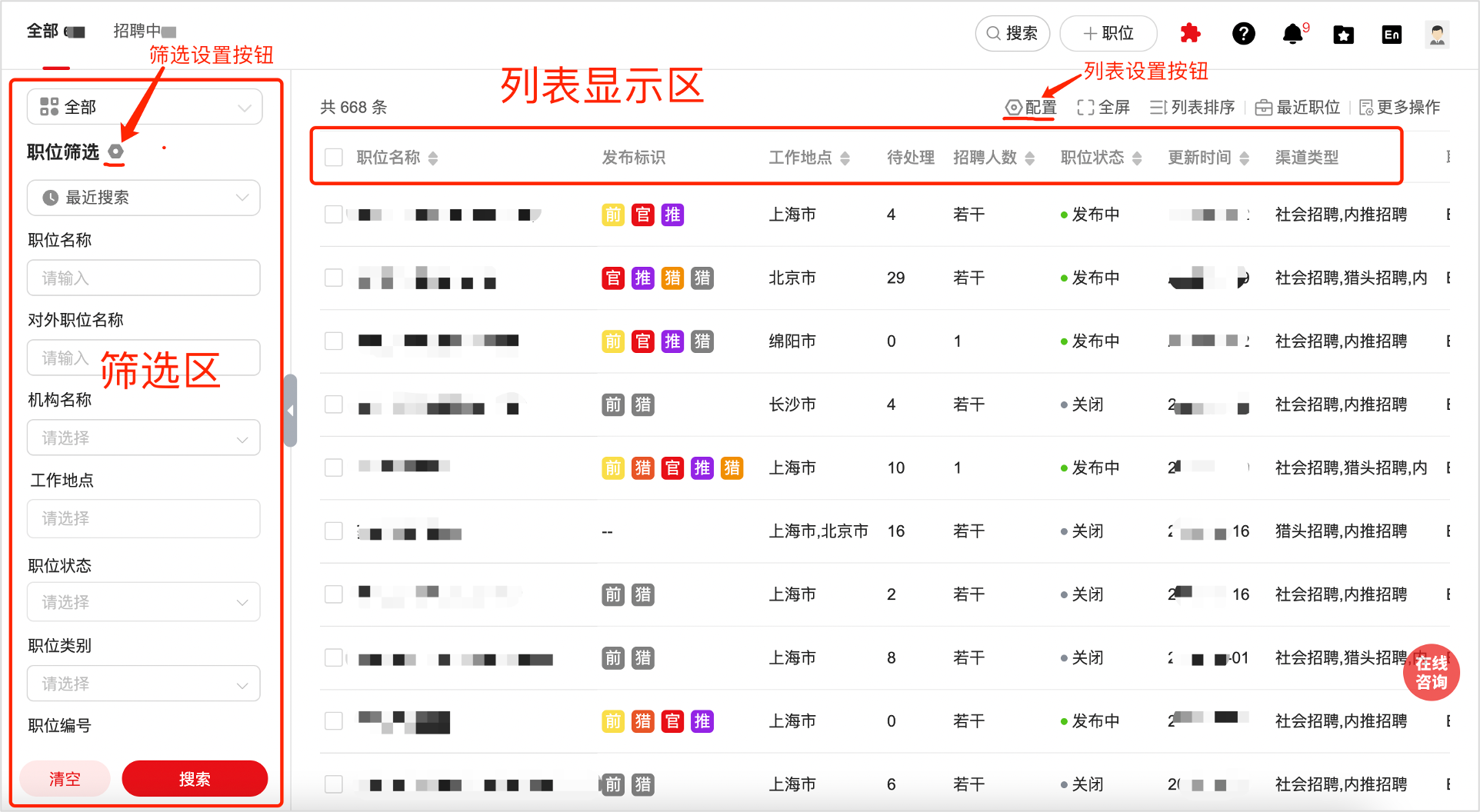Open the user avatar menu
The height and width of the screenshot is (812, 1480).
coord(1436,34)
